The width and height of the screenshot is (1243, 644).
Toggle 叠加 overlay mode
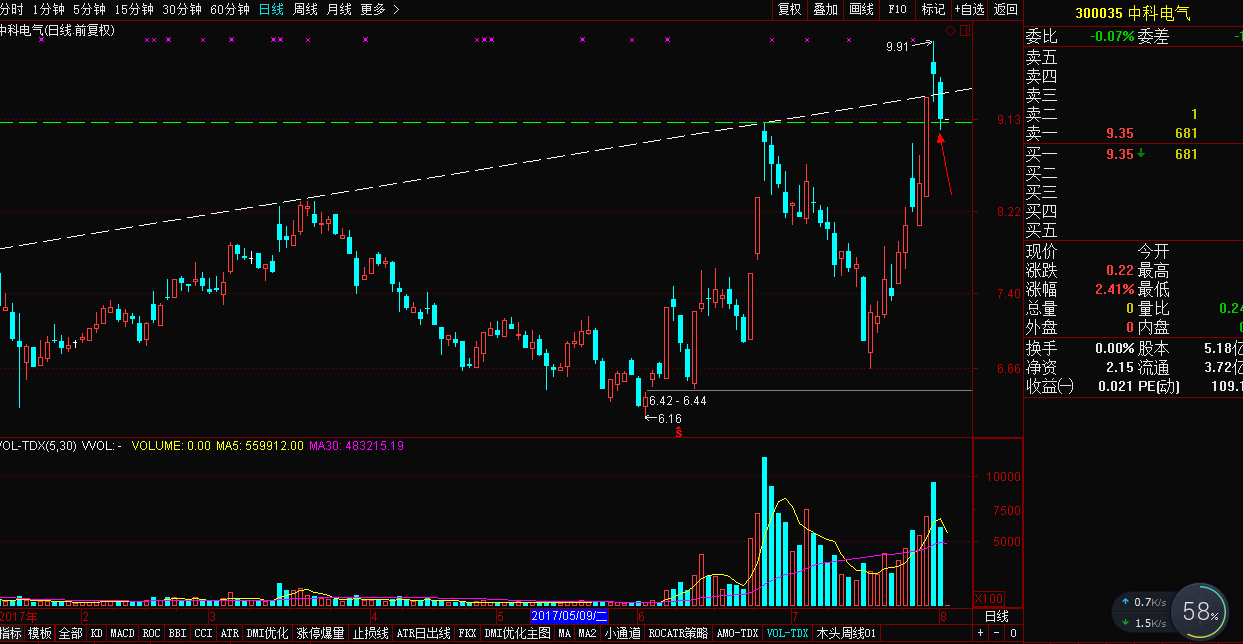coord(825,9)
